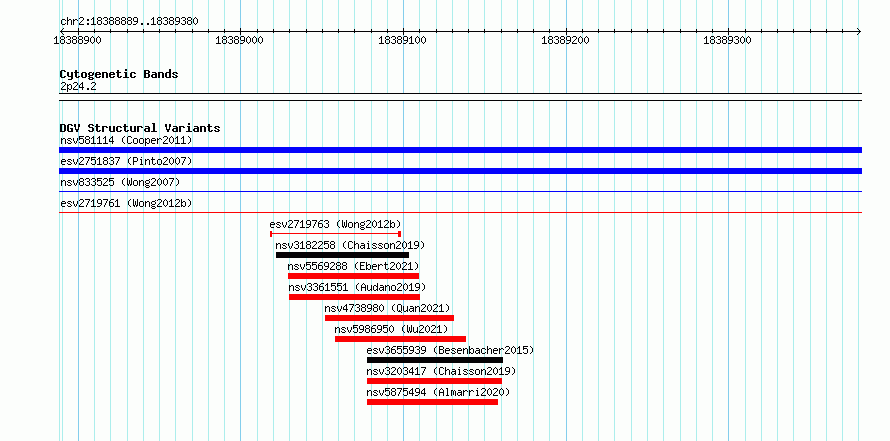
Task: Select the blue bar under nsv581114 Cooper2011
Action: point(460,150)
